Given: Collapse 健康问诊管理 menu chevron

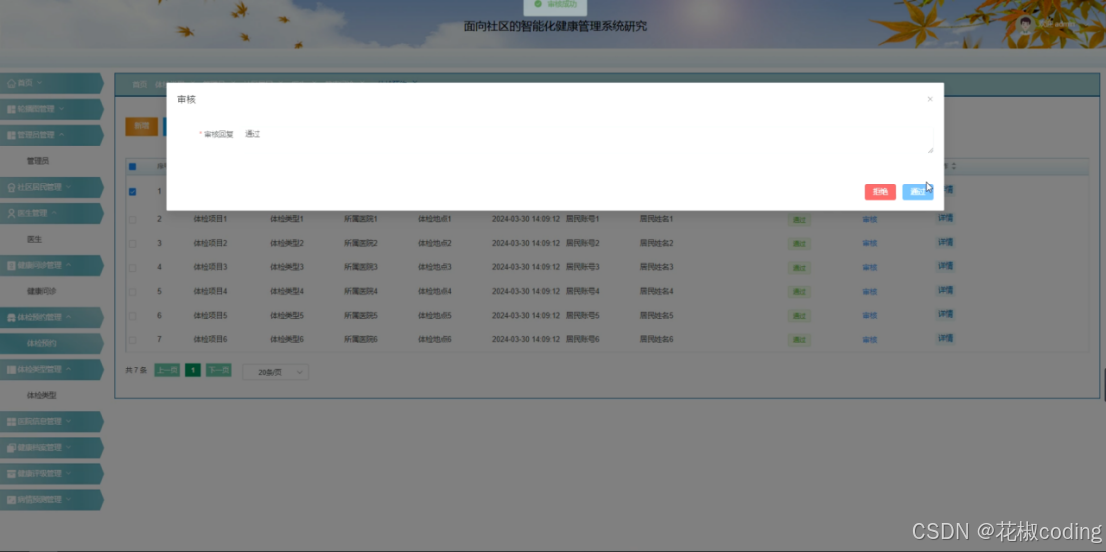Looking at the screenshot, I should click(68, 265).
